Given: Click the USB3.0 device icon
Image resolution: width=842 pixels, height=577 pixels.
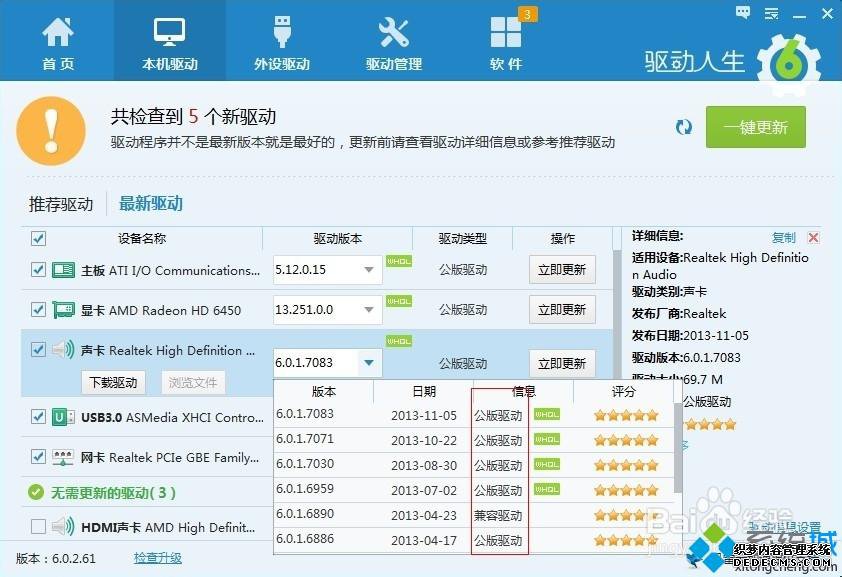Looking at the screenshot, I should coord(63,417).
